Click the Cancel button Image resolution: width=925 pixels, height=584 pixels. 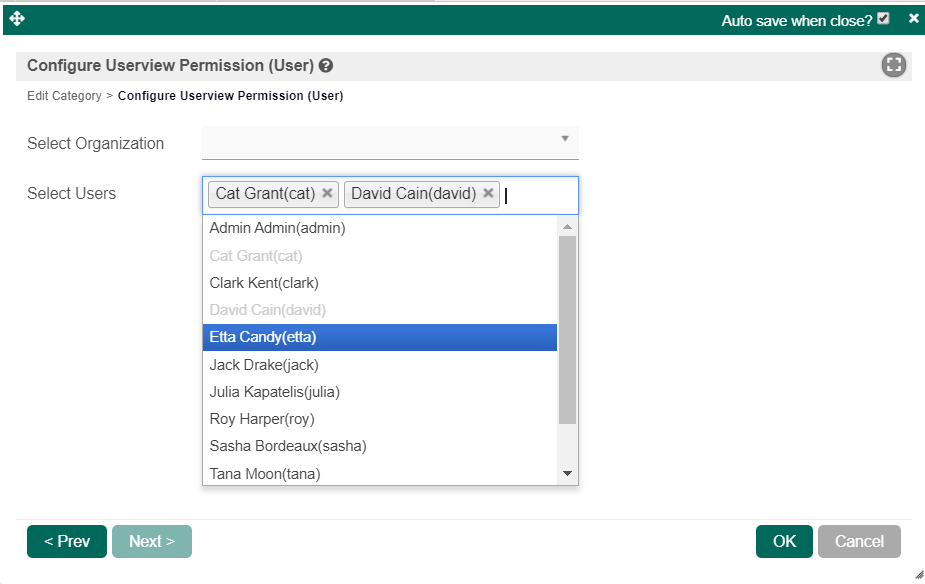click(859, 541)
